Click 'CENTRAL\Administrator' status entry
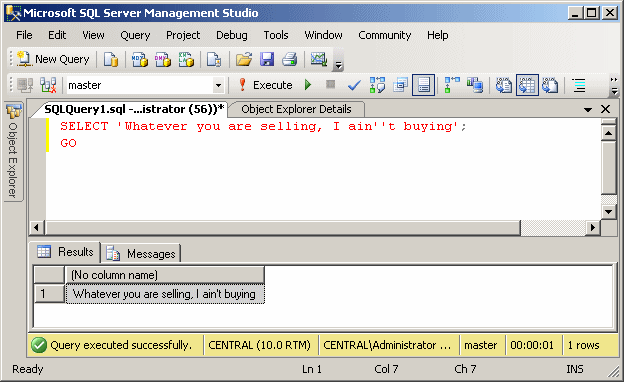 point(387,345)
